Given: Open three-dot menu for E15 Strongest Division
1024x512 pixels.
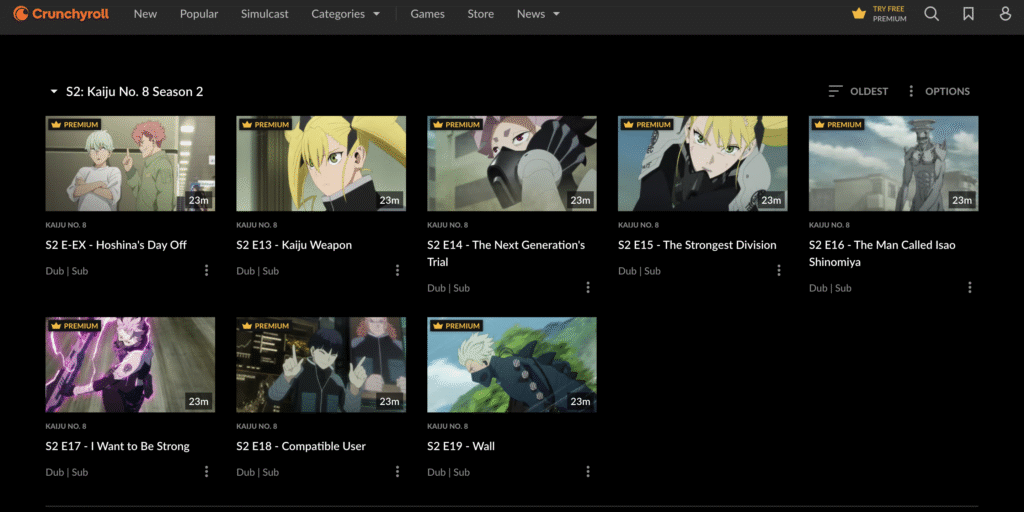Looking at the screenshot, I should pos(778,270).
